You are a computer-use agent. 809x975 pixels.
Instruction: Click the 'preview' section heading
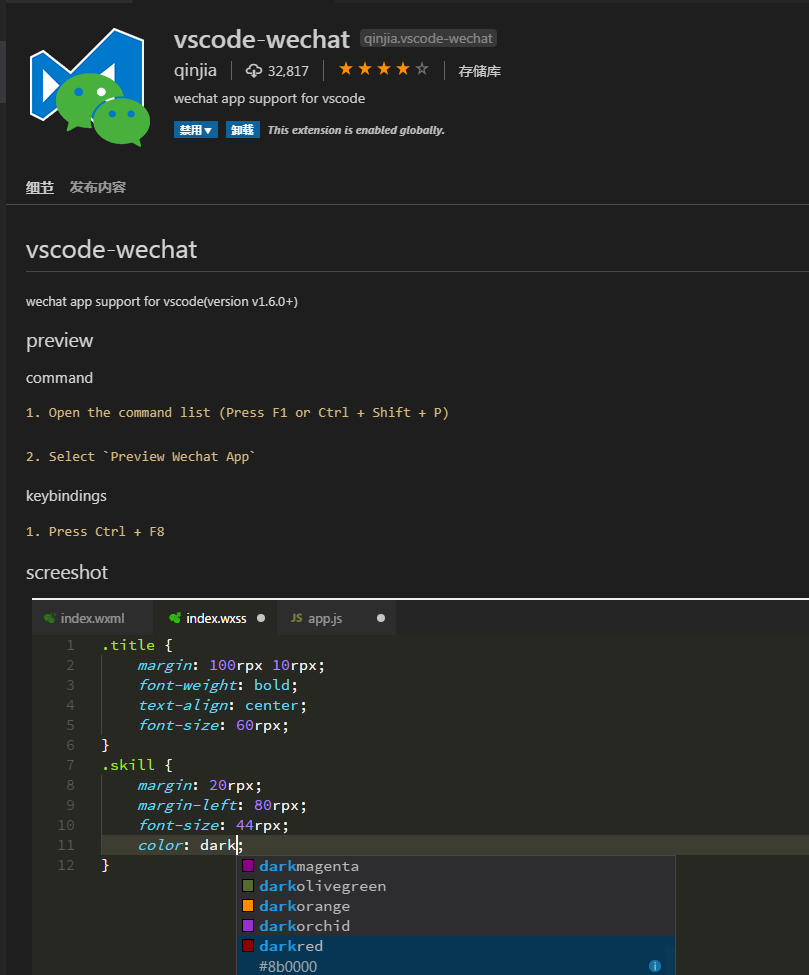point(60,341)
